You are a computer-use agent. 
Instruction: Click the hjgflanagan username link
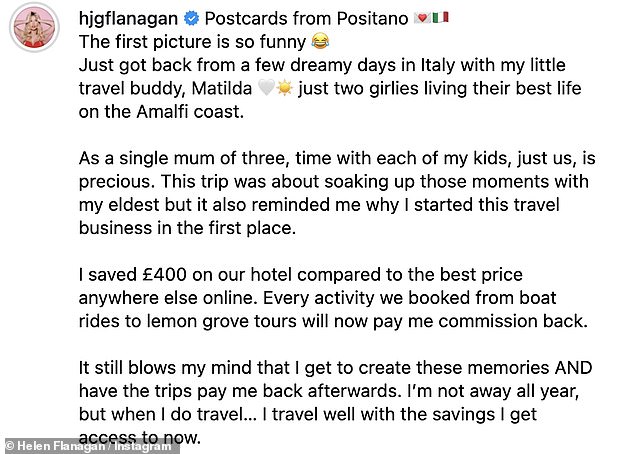pos(128,19)
